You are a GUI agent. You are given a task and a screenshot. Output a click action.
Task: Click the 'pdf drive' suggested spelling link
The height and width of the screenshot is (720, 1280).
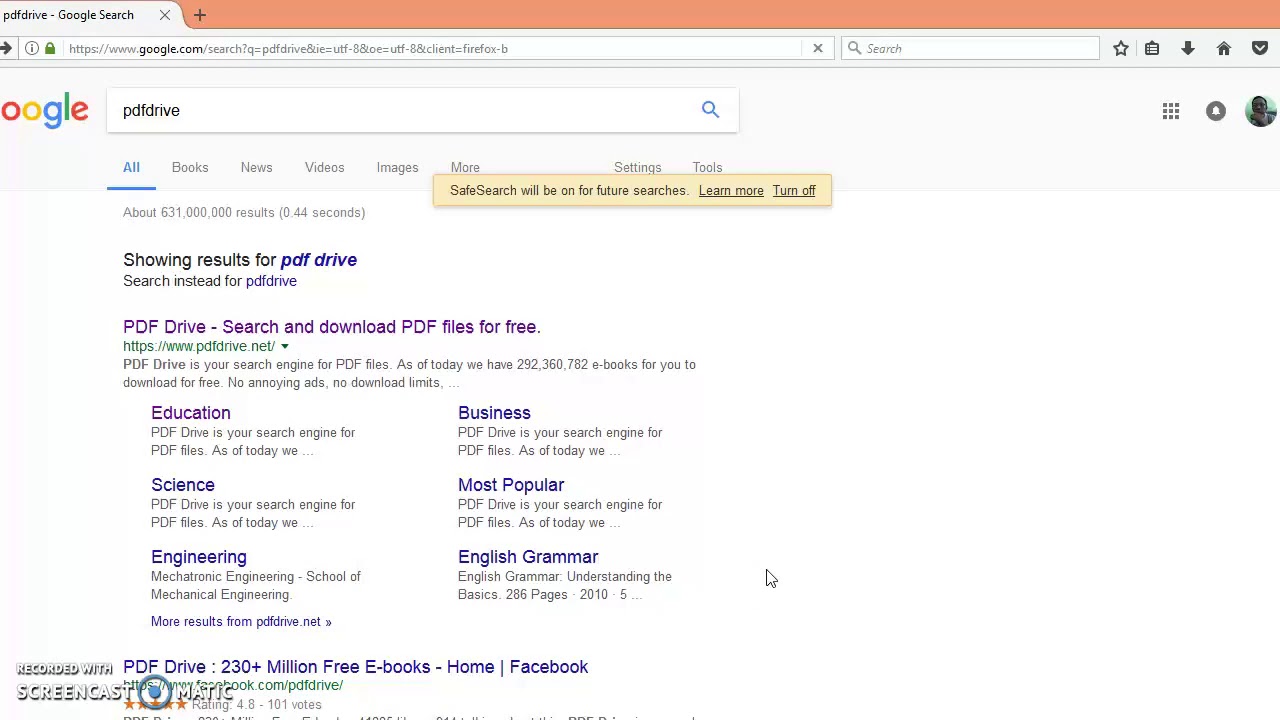coord(319,260)
